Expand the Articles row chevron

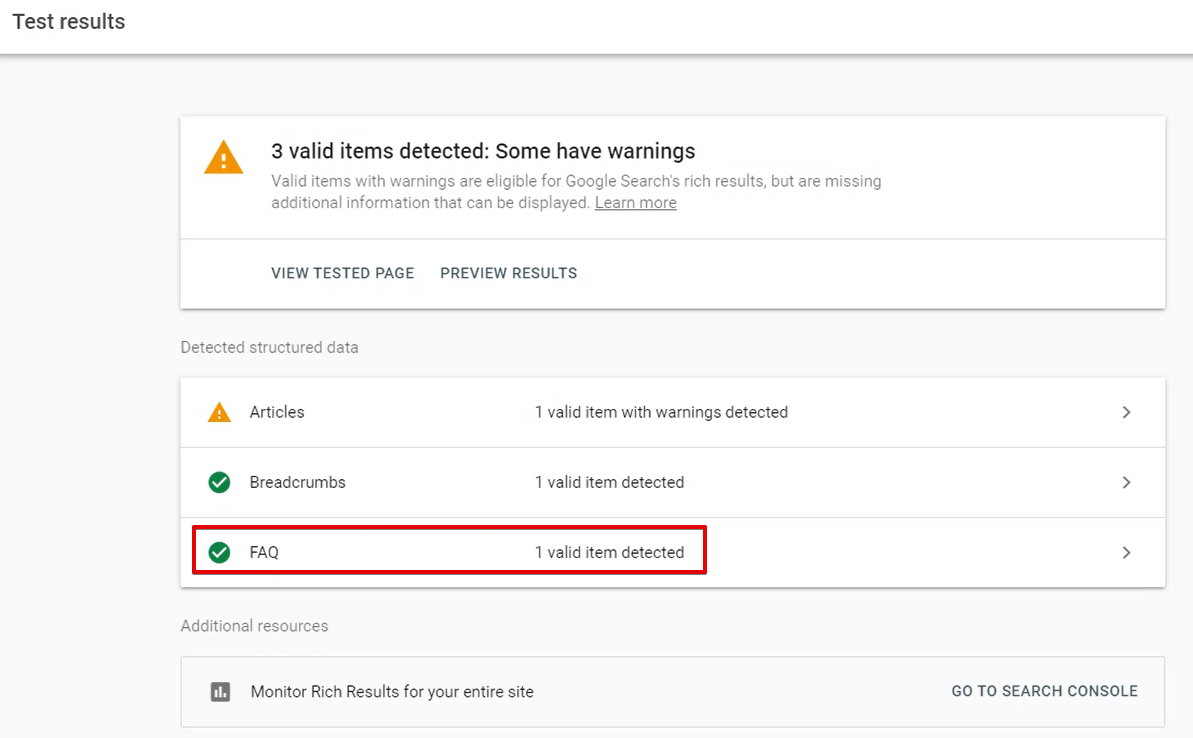1127,412
